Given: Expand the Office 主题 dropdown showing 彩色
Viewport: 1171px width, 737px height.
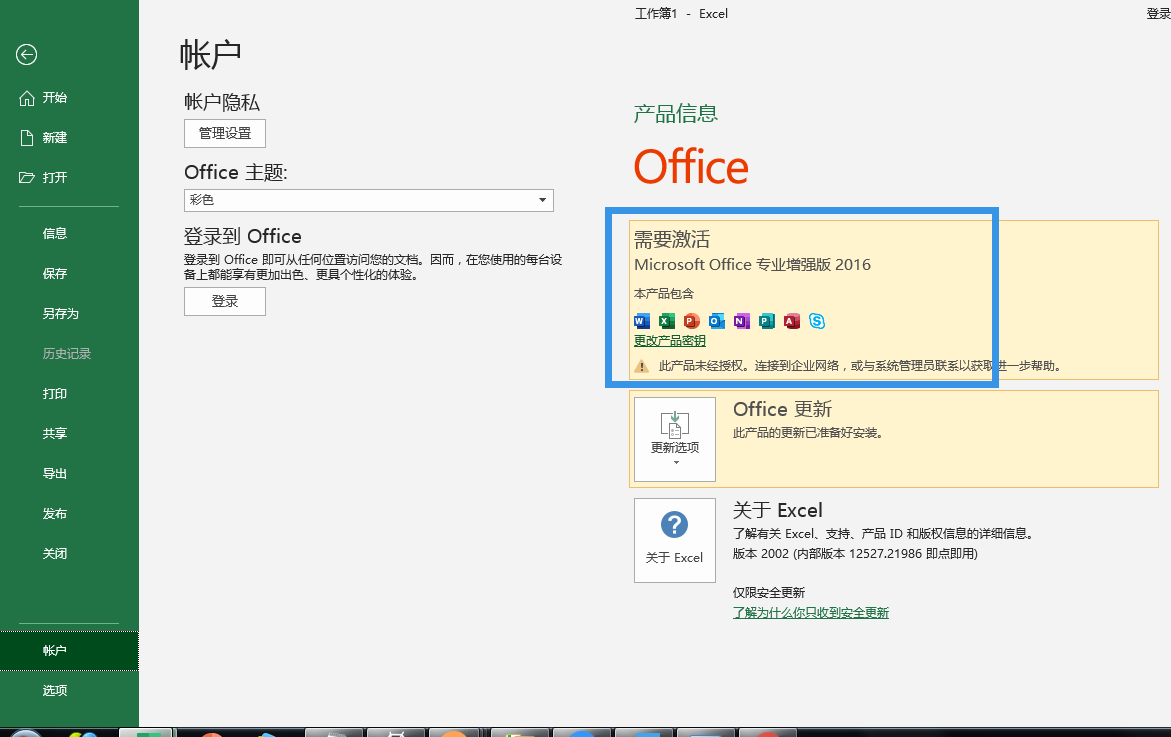Looking at the screenshot, I should tap(368, 200).
